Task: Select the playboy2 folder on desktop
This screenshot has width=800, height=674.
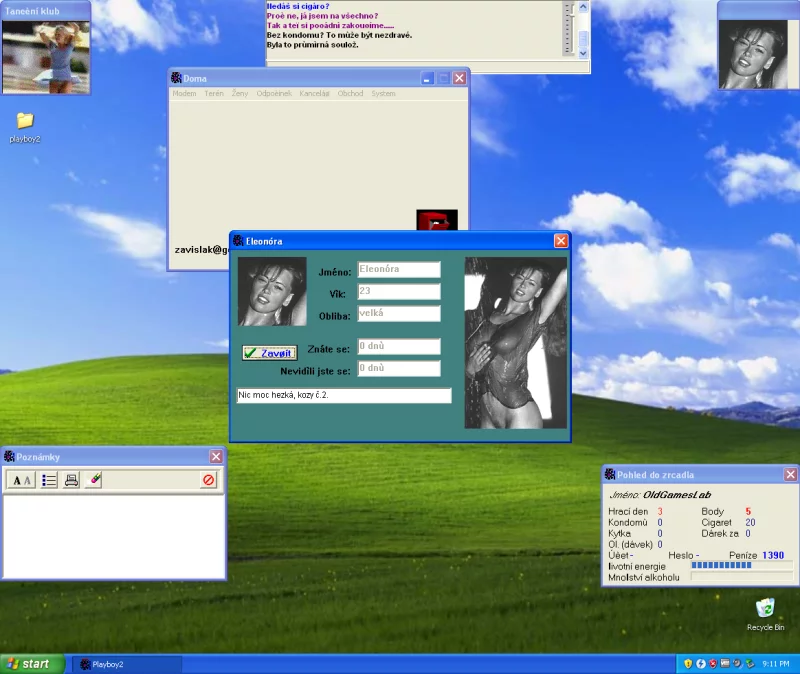Action: [24, 127]
